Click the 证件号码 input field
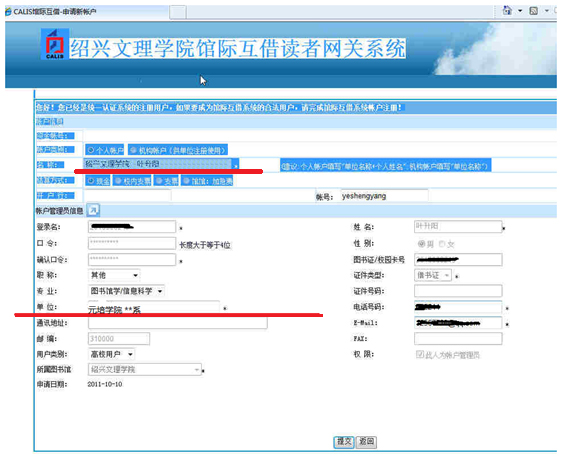 458,291
